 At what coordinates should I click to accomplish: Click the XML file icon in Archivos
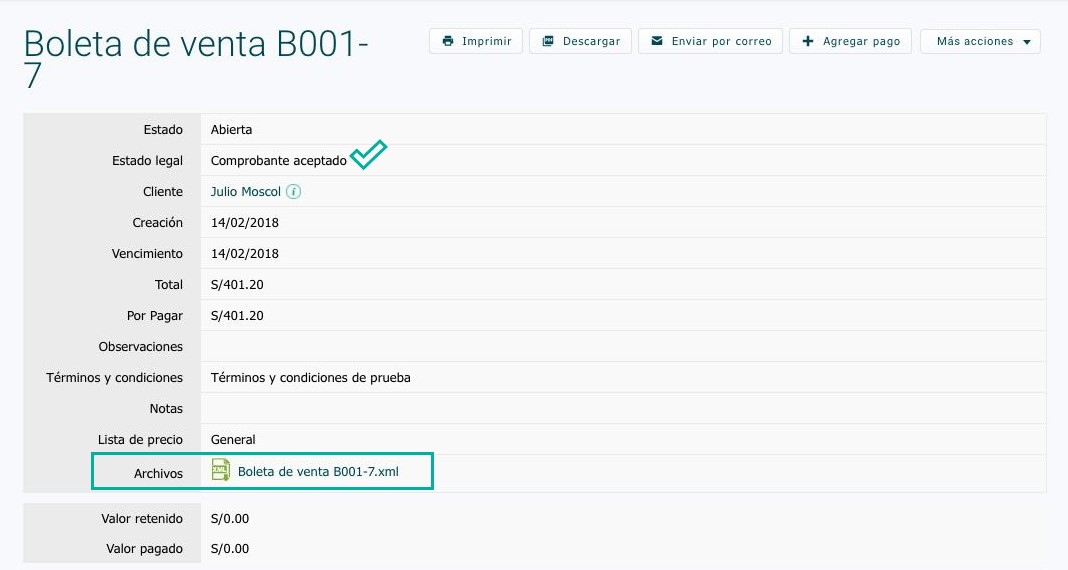(221, 470)
